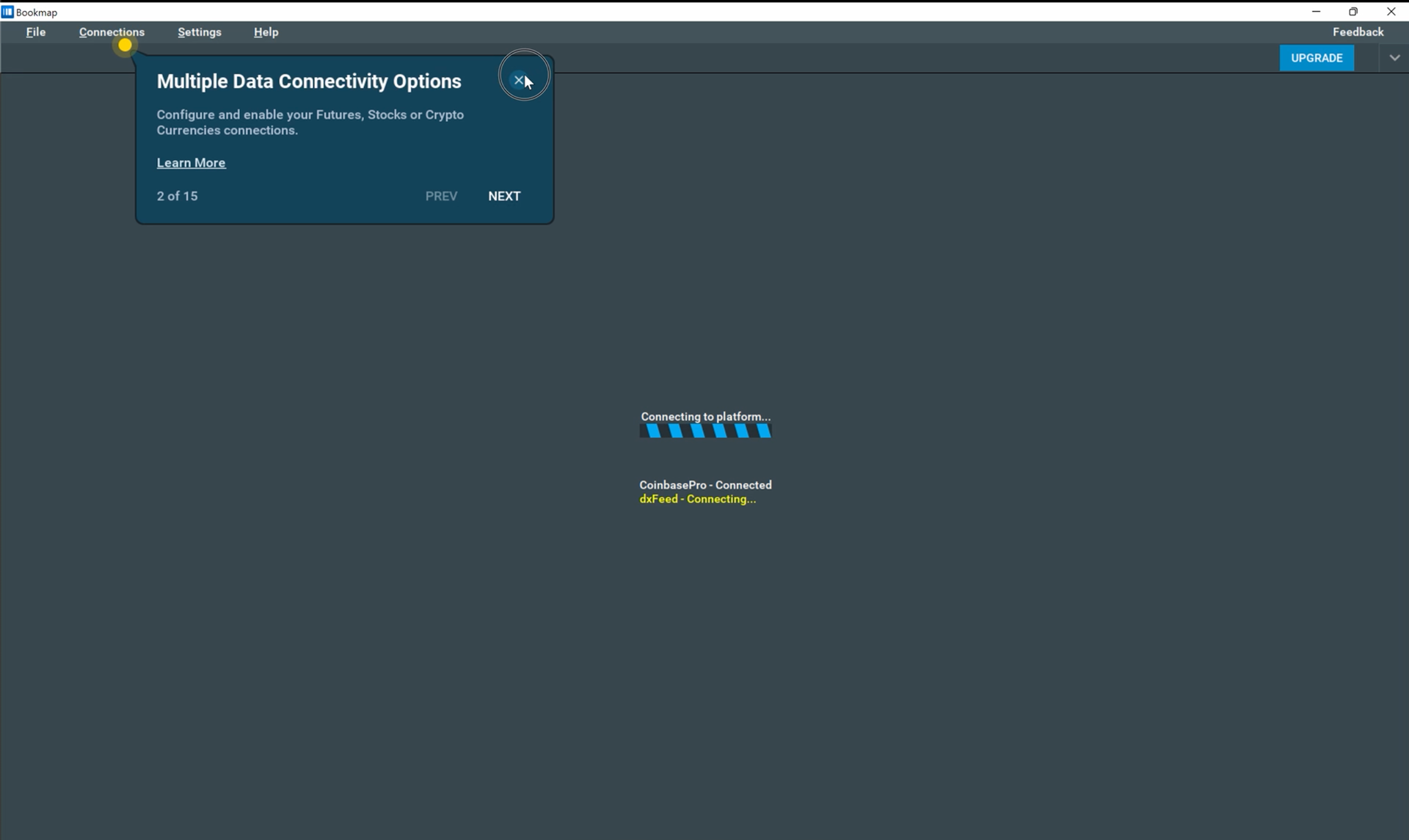Click the Bookmap app icon in title bar
Screen dimensions: 1409x840
click(7, 12)
